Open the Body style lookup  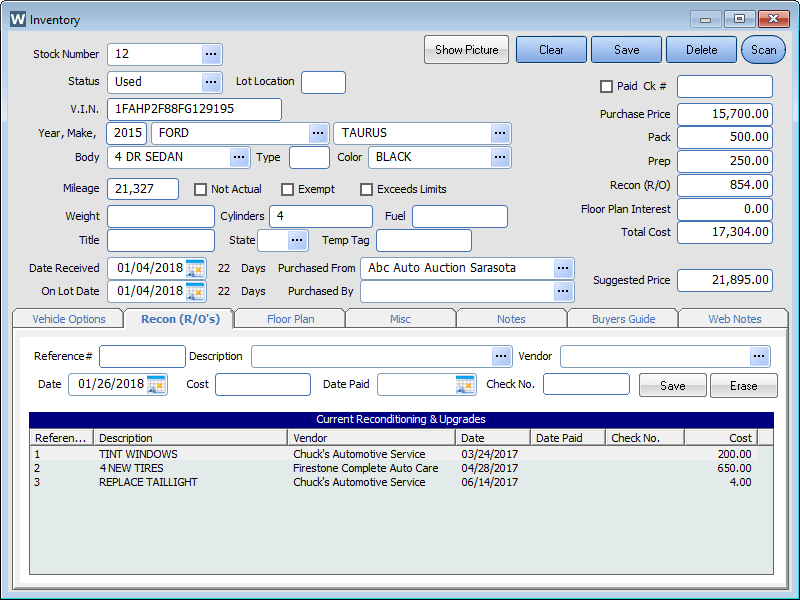239,157
